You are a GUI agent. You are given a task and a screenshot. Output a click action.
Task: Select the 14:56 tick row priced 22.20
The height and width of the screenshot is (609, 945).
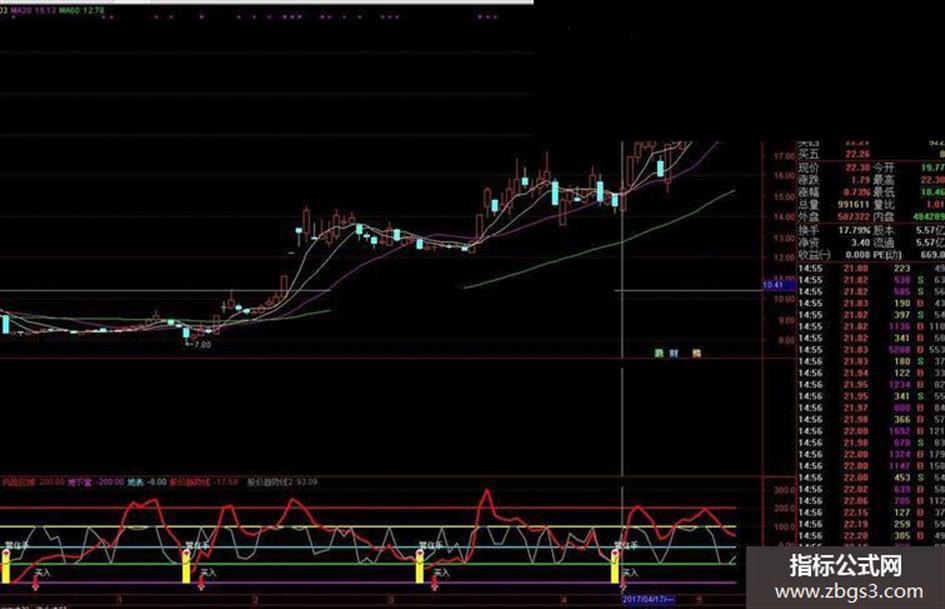(871, 535)
